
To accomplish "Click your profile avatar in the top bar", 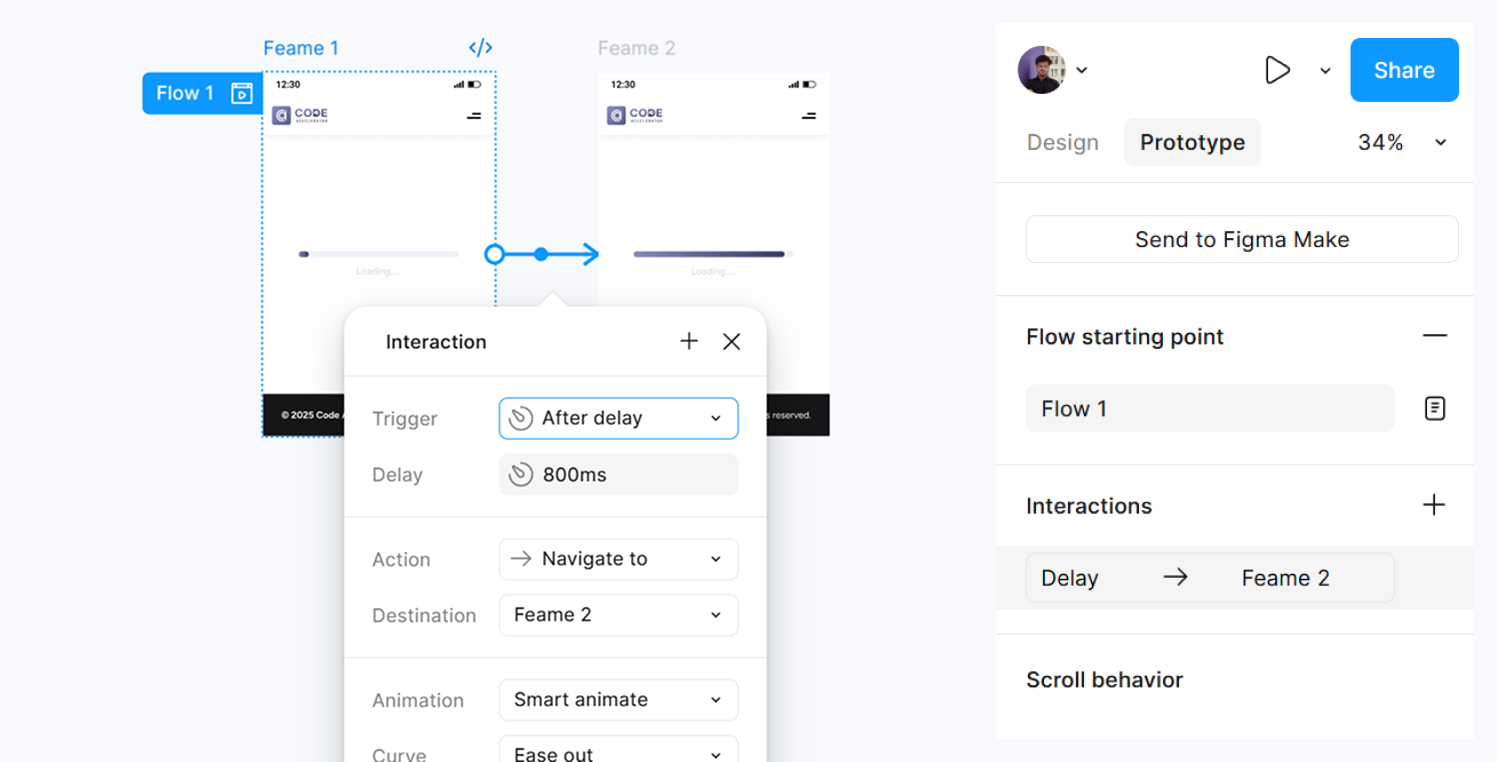I will tap(1041, 70).
